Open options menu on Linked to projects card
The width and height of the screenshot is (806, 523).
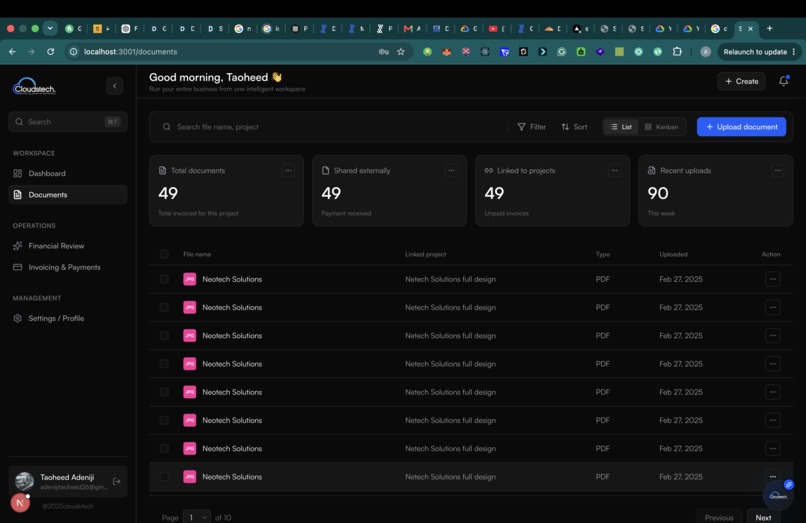(614, 170)
